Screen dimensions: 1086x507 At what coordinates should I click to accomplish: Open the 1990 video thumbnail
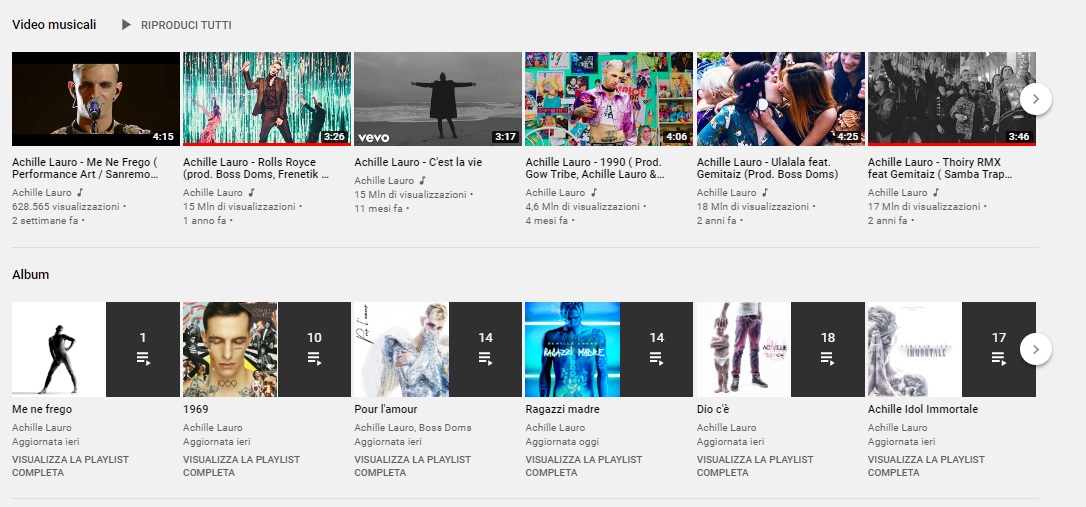(x=609, y=99)
